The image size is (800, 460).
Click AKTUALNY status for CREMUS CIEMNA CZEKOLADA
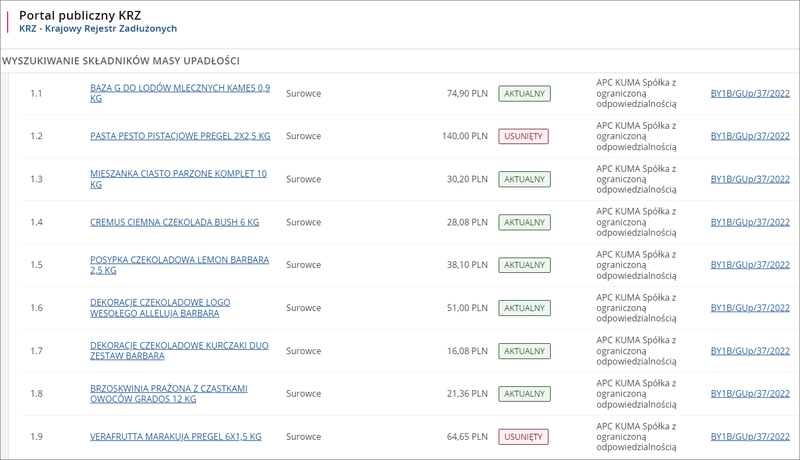point(524,222)
